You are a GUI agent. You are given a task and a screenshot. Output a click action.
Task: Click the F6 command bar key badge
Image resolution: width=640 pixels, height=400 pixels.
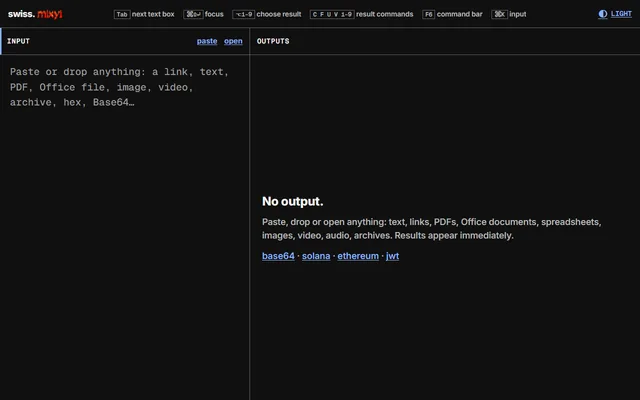[429, 14]
